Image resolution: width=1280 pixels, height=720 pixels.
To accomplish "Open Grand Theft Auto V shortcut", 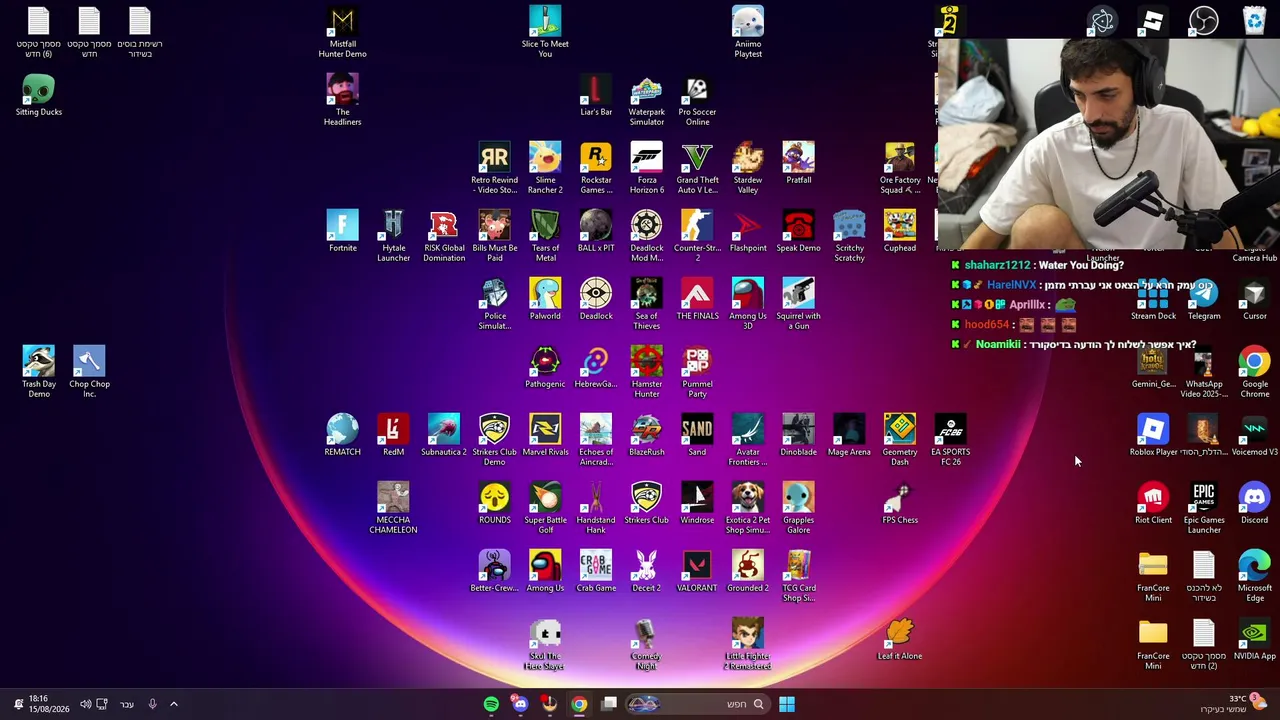I will click(x=697, y=169).
